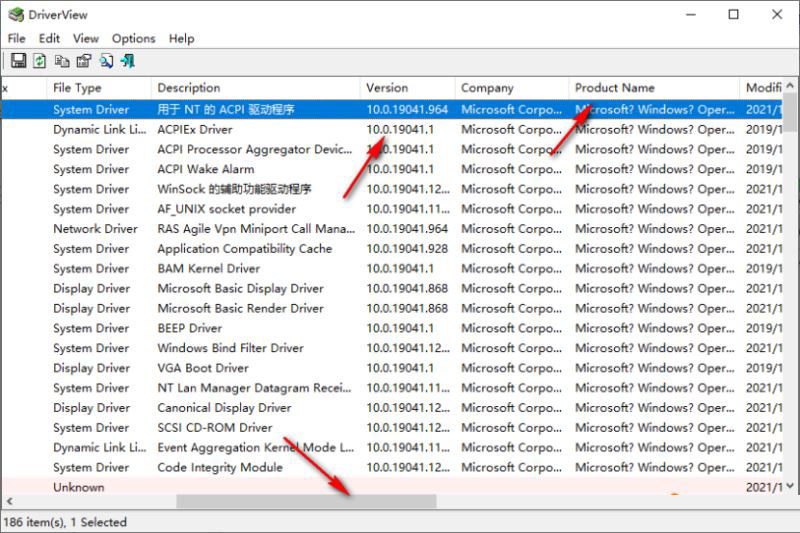Viewport: 800px width, 533px height.
Task: Open the Options menu
Action: point(134,39)
